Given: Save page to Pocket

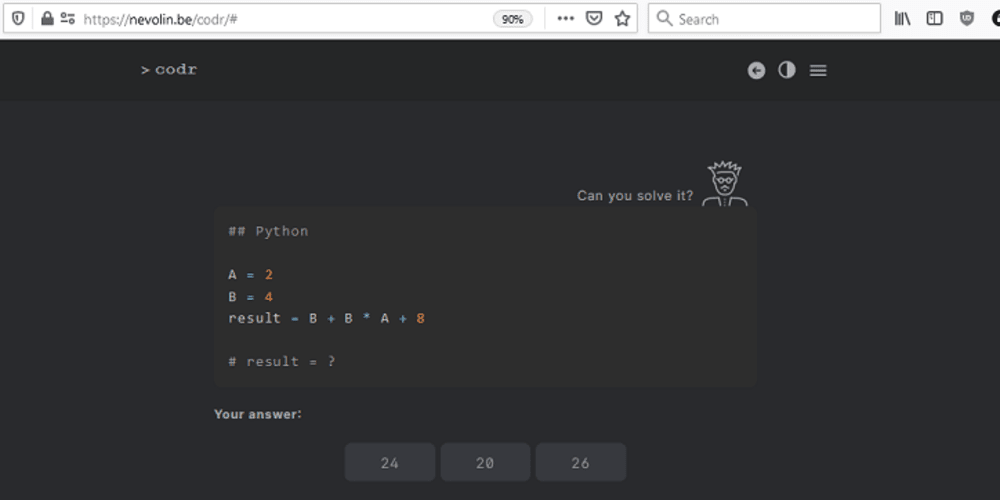Looking at the screenshot, I should [594, 18].
